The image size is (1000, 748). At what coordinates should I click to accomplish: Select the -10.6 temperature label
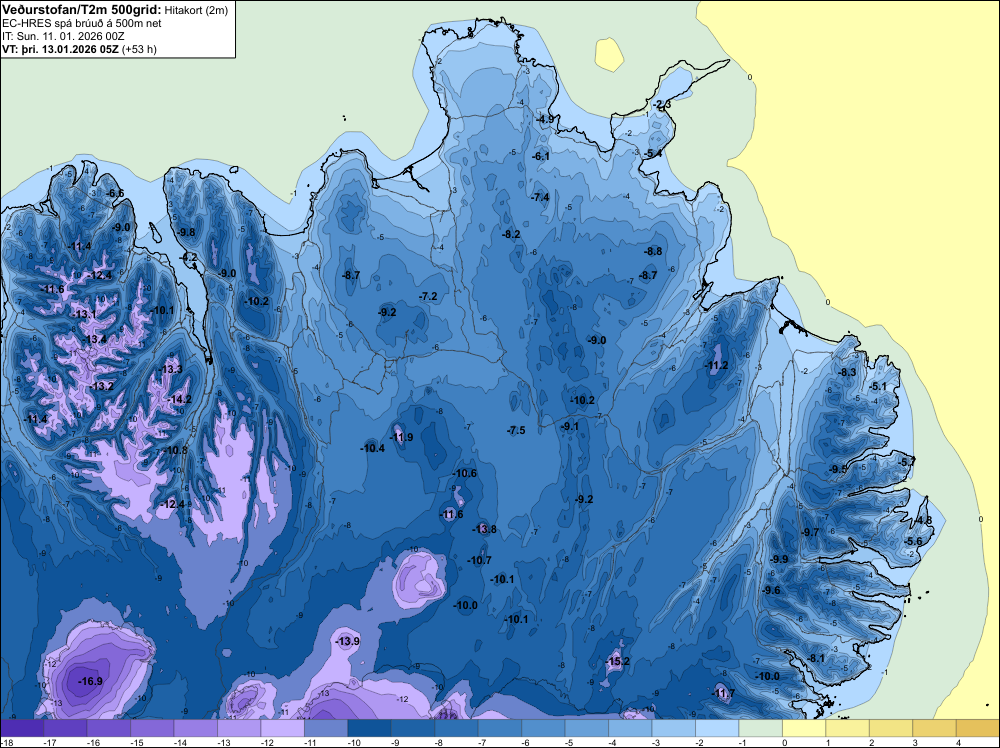[464, 473]
